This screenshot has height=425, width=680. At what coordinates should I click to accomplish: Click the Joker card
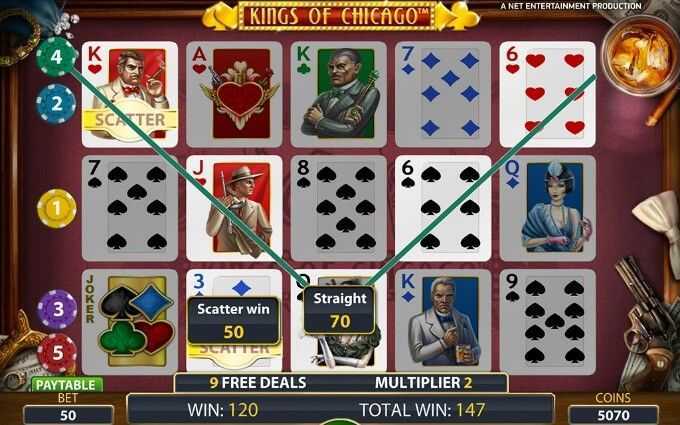(x=130, y=322)
